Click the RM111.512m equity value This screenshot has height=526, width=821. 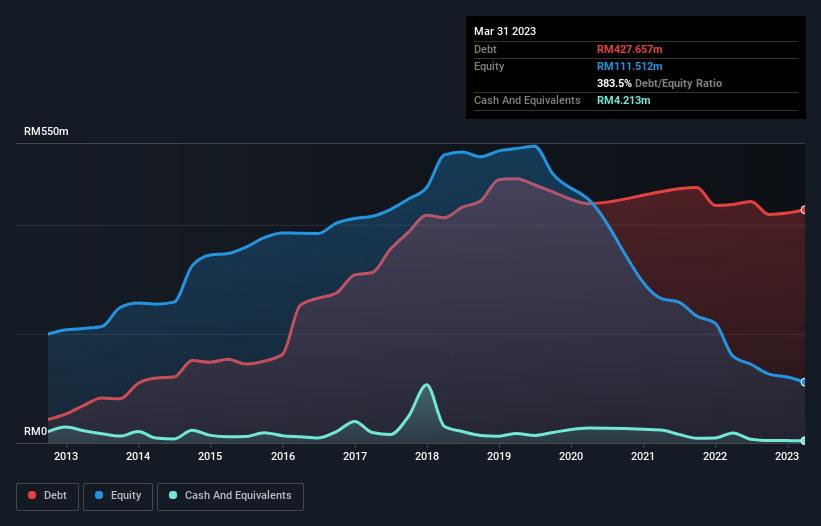(x=629, y=66)
